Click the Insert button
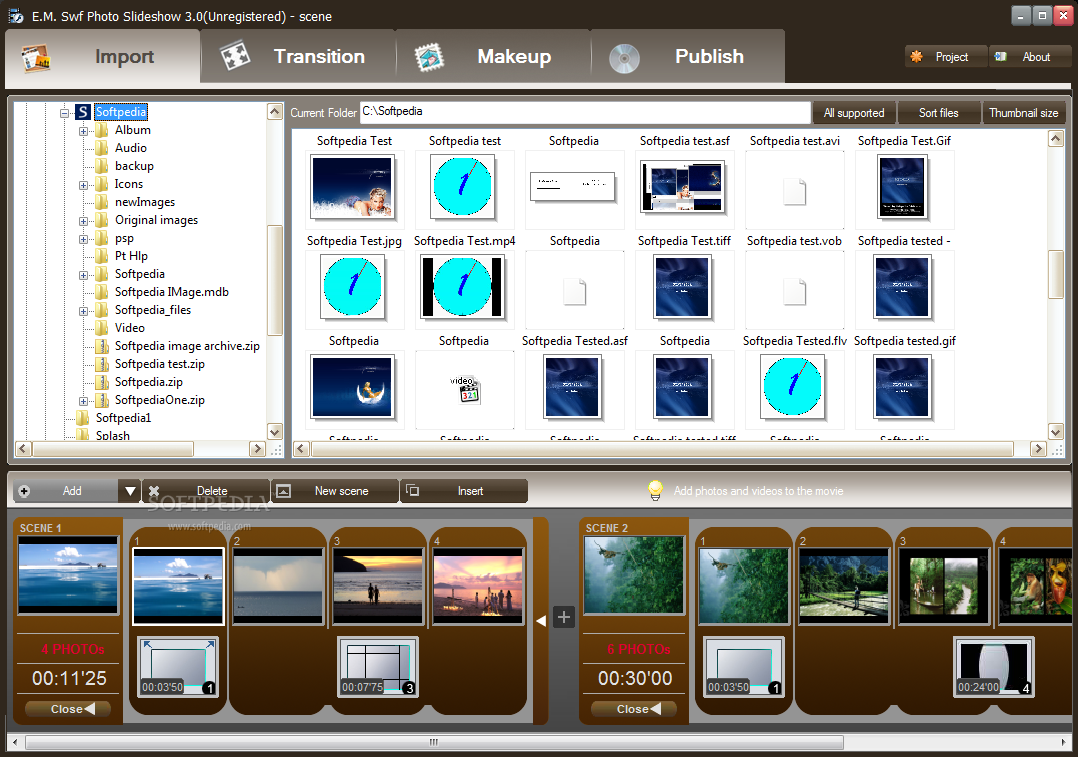The height and width of the screenshot is (757, 1078). pos(464,491)
